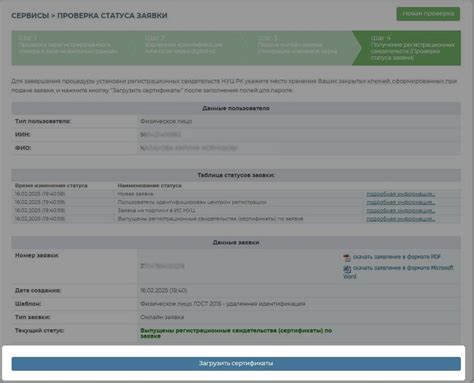474x383 pixels.
Task: Open подробная информация for Новая заявка row
Action: coord(401,194)
